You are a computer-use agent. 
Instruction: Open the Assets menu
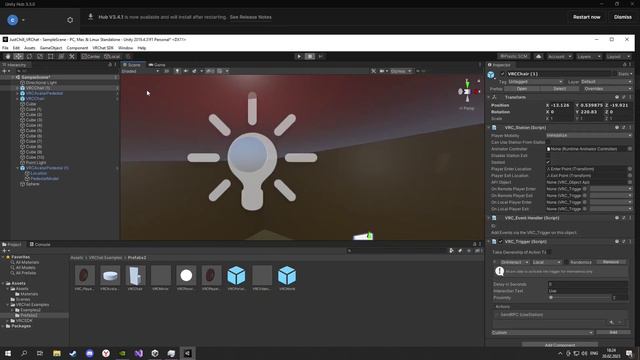[x=30, y=48]
